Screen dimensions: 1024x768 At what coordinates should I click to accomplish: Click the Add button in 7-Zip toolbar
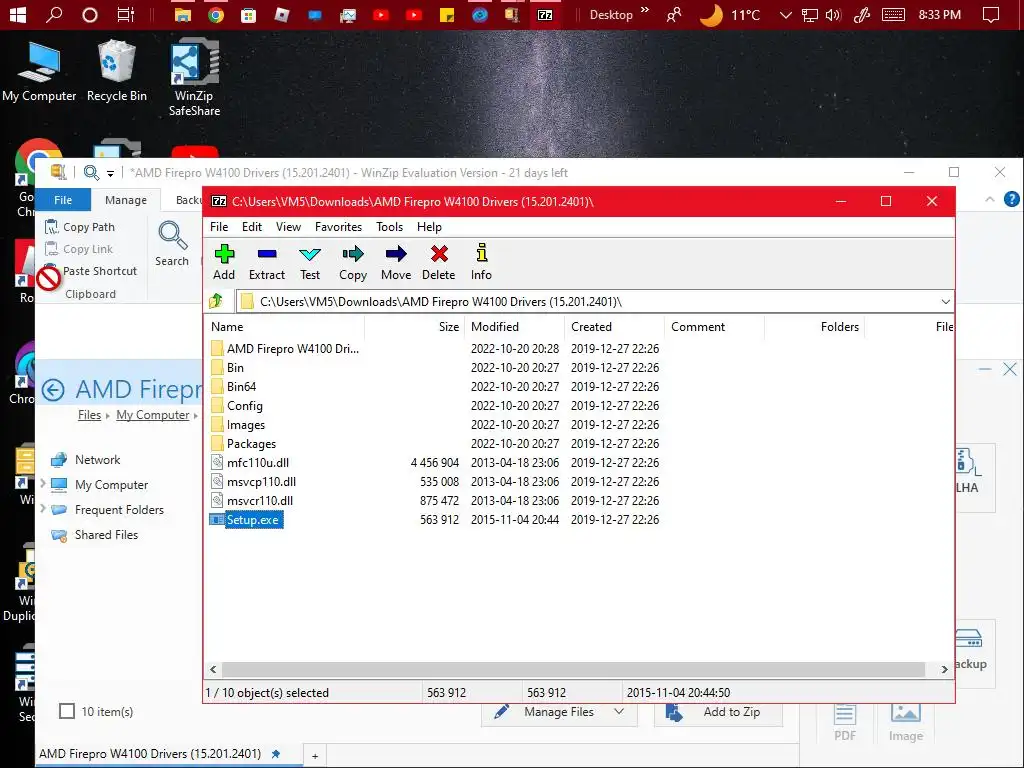click(224, 262)
